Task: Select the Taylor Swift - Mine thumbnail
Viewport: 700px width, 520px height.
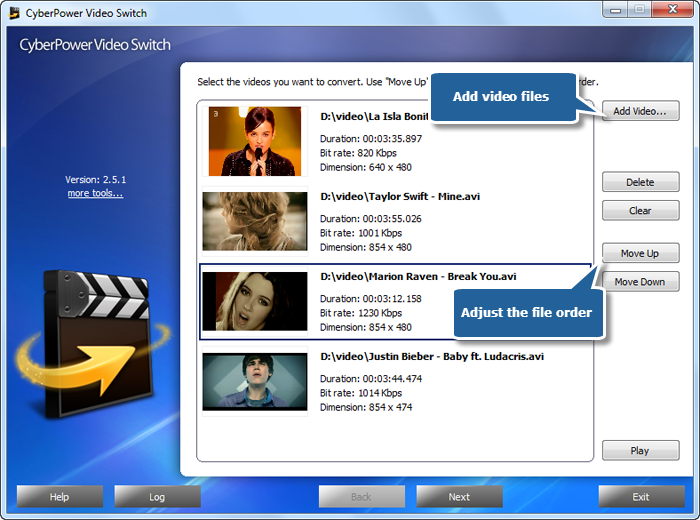Action: tap(255, 221)
